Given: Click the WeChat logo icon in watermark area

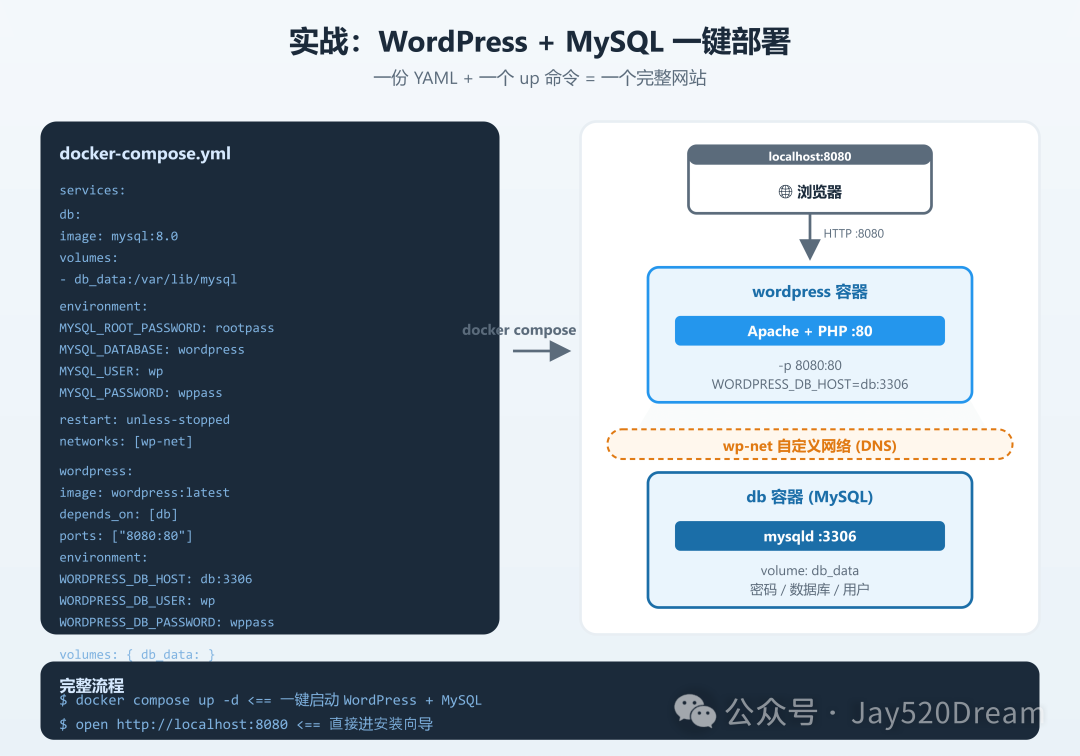Looking at the screenshot, I should (695, 711).
